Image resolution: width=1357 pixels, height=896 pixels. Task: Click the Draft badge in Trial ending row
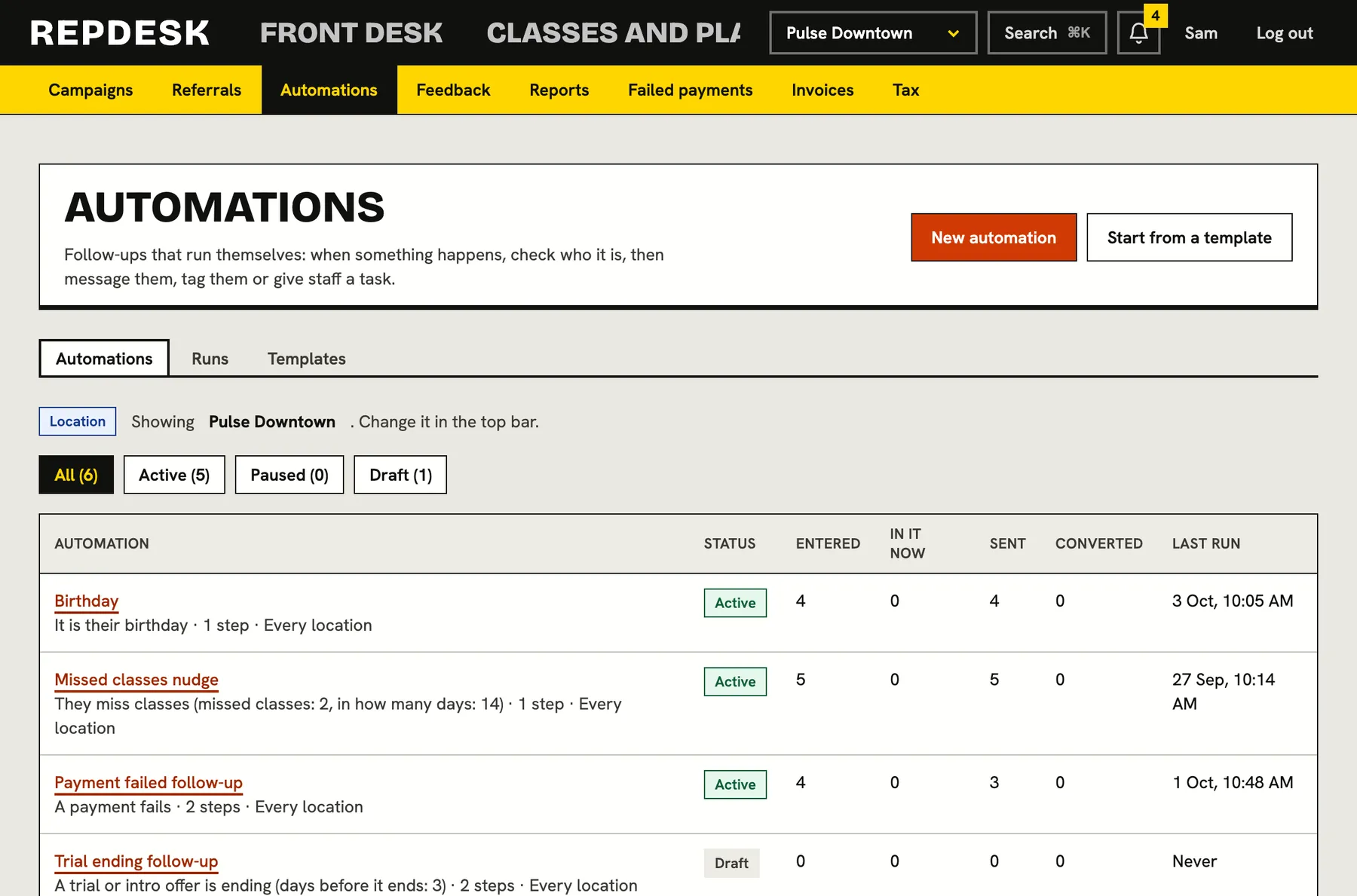[731, 863]
